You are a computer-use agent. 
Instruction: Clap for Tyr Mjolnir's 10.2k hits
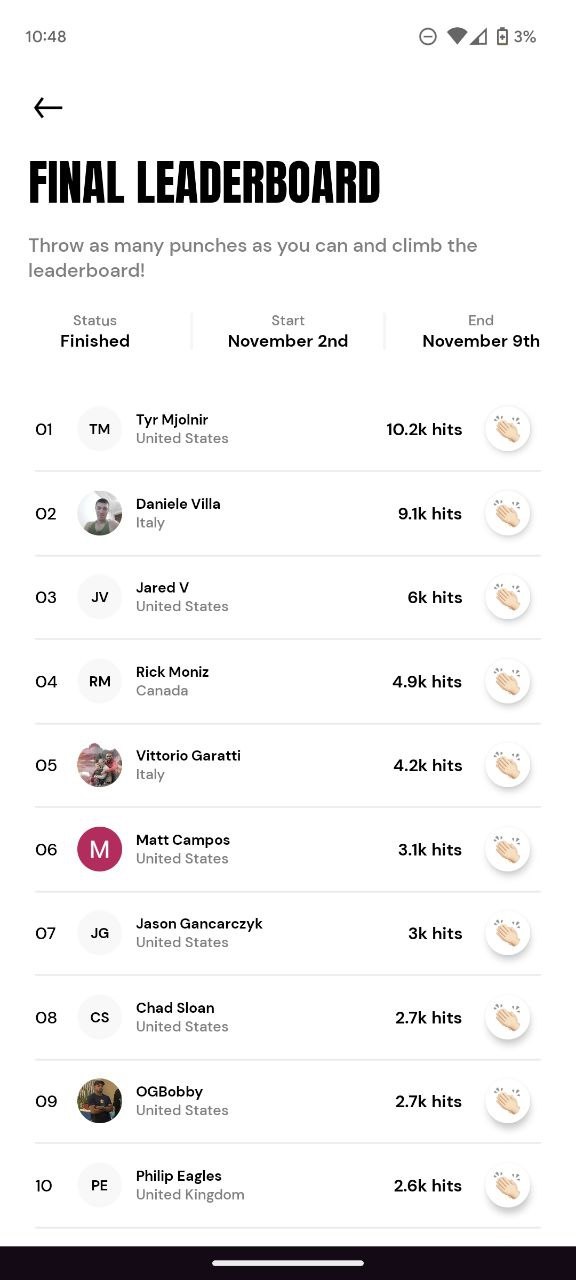click(x=507, y=429)
